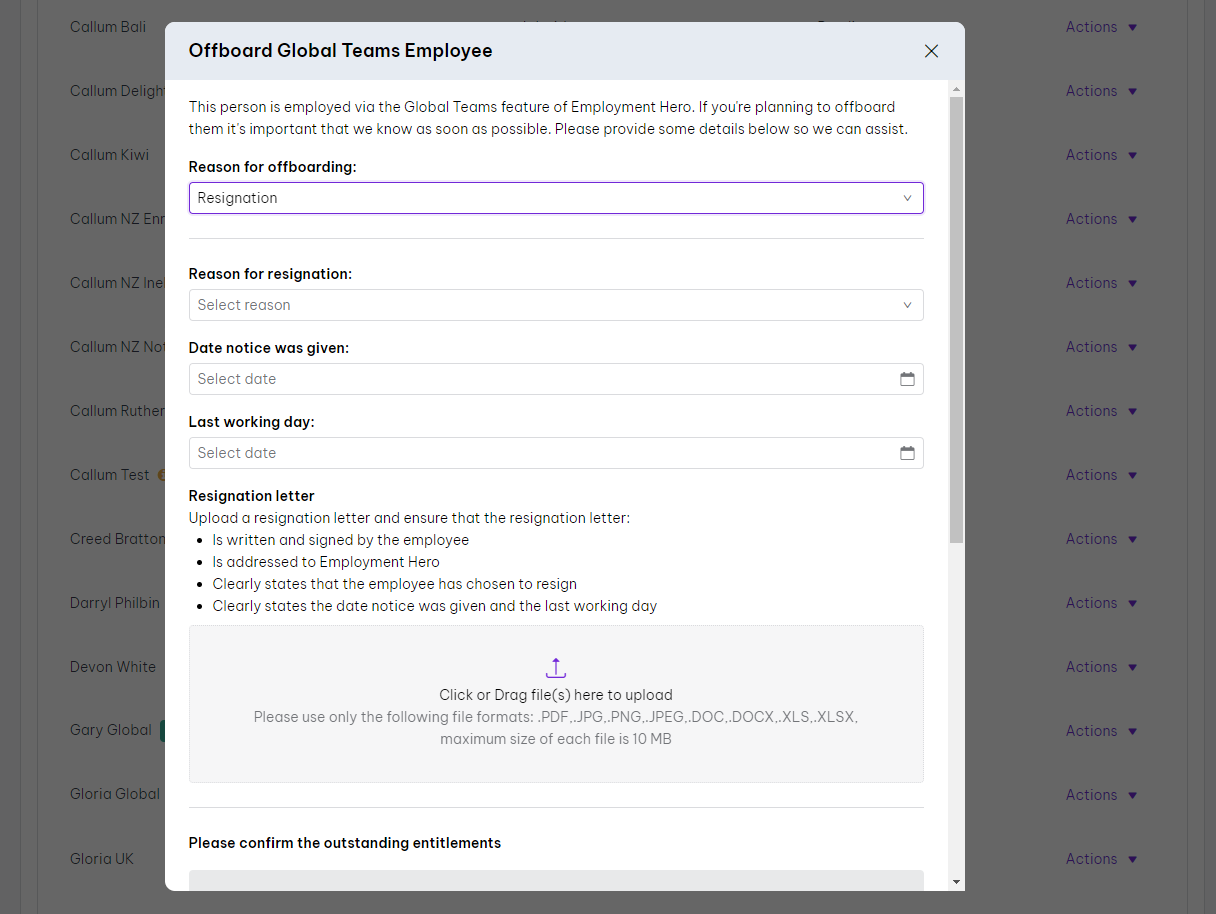
Task: Expand the Reason for resignation dropdown
Action: 555,305
